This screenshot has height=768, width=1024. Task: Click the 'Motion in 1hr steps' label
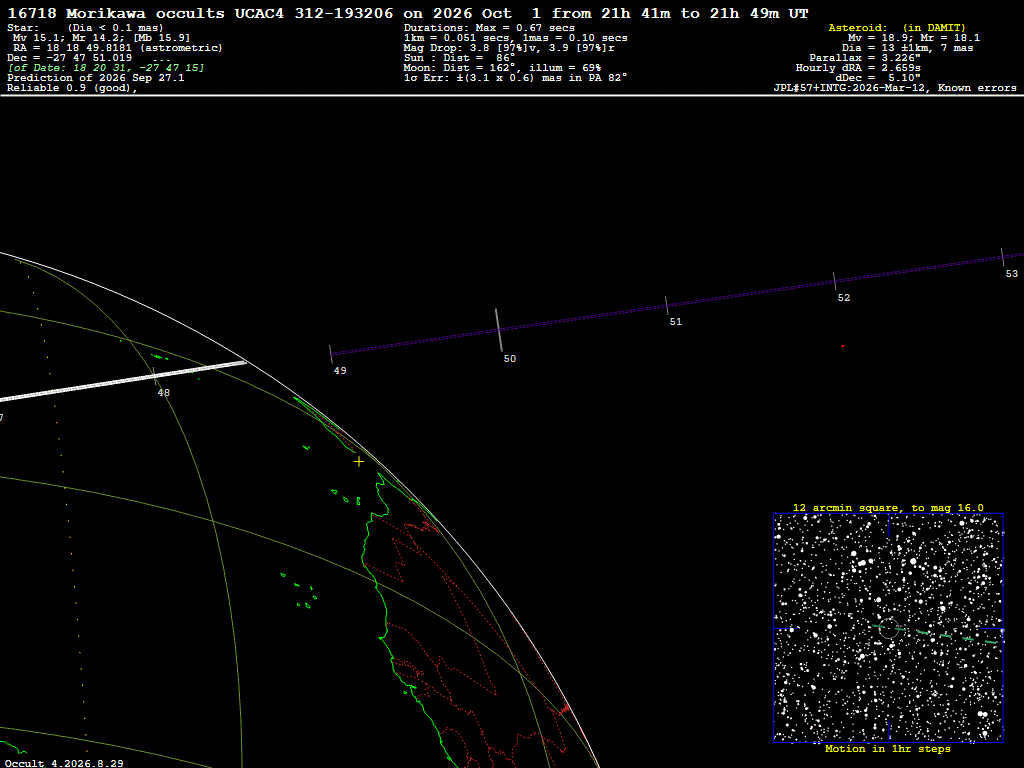(888, 749)
